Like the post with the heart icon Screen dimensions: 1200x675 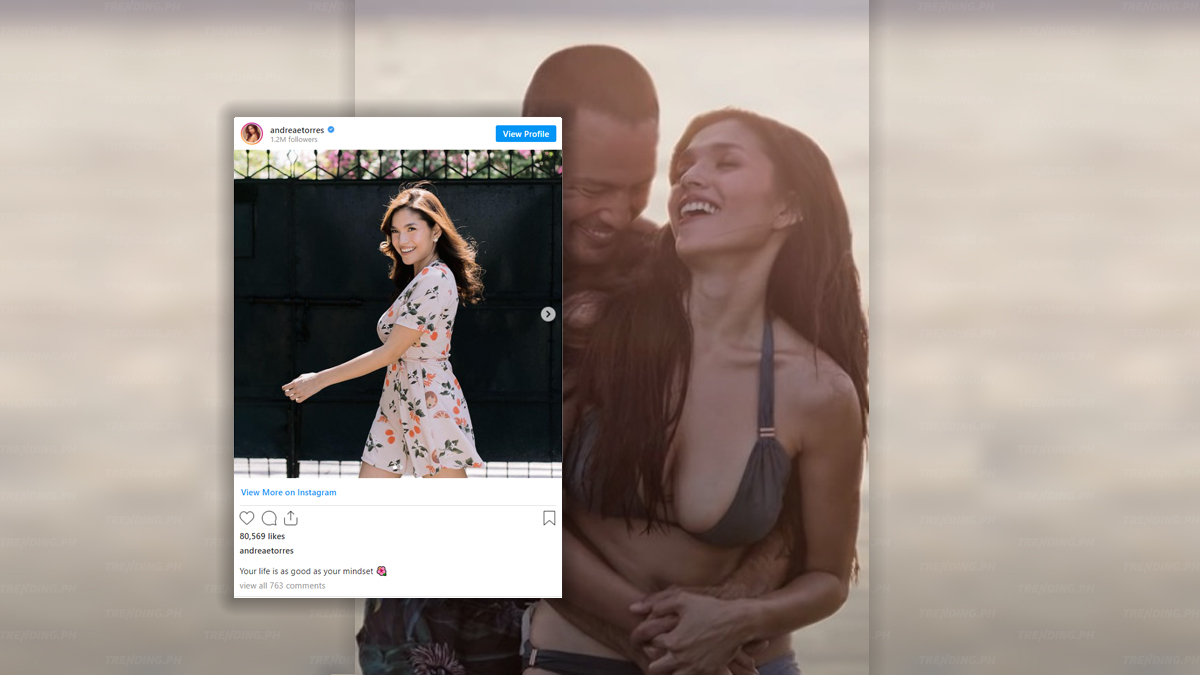(247, 518)
